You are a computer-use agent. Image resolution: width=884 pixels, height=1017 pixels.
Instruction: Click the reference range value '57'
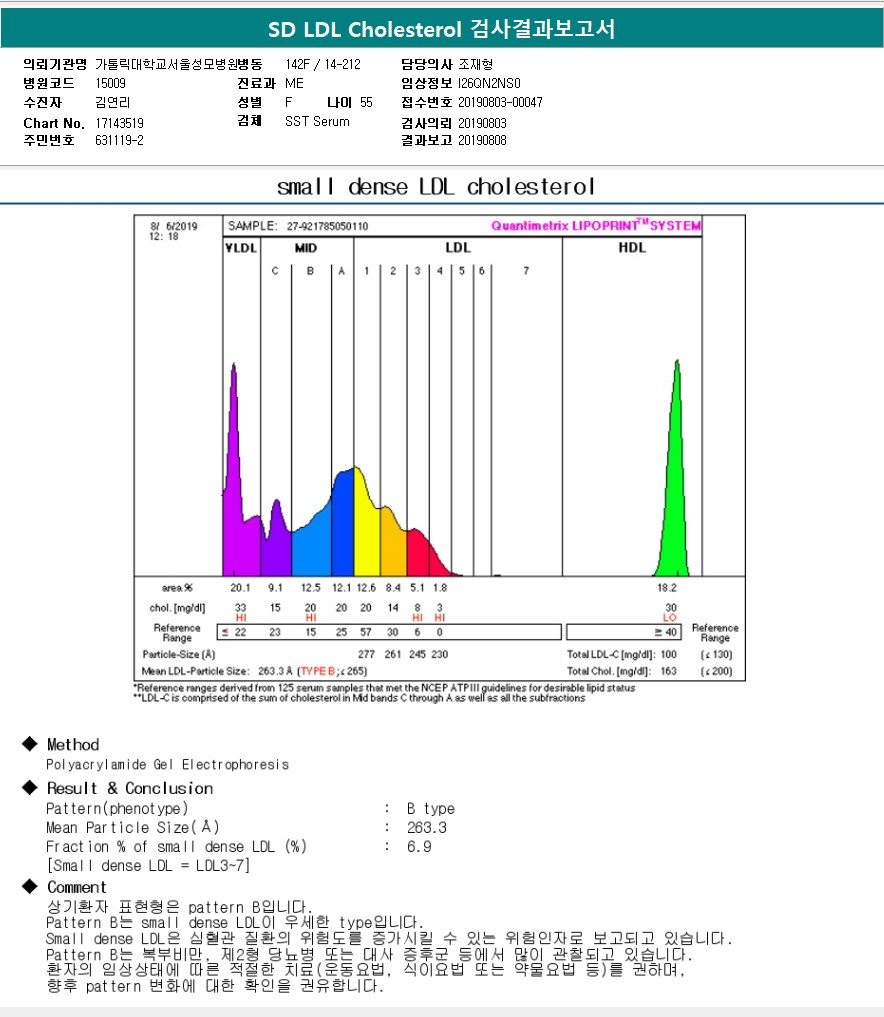tap(366, 632)
